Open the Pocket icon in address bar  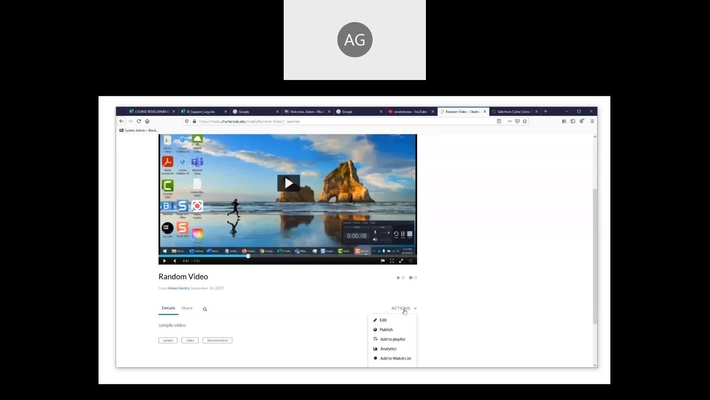click(517, 121)
